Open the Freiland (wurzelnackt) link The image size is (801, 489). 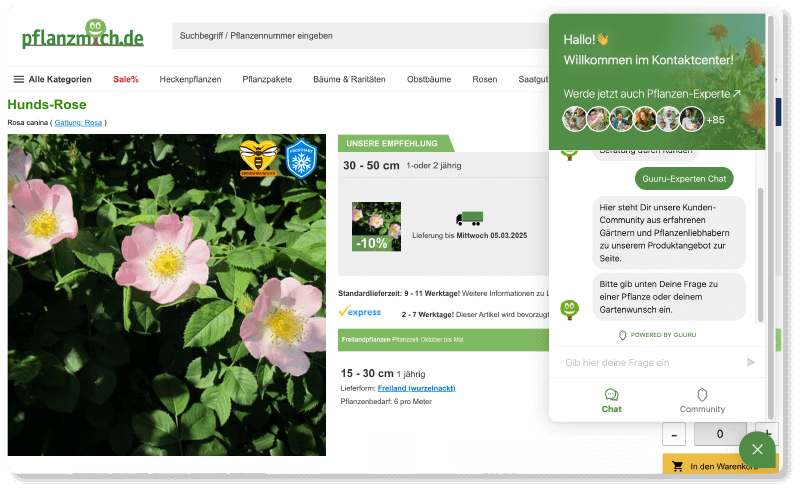(416, 387)
